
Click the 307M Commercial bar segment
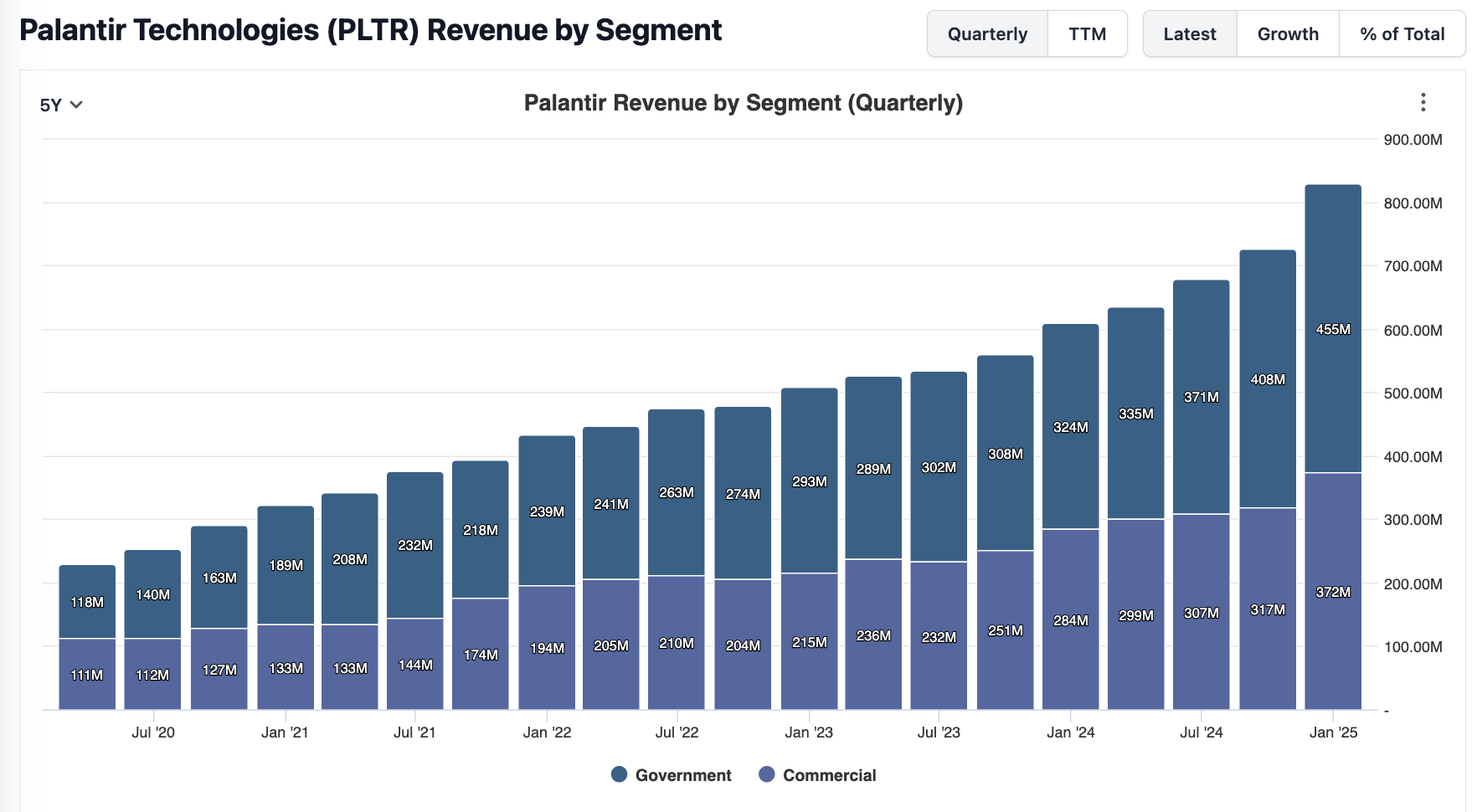[1202, 613]
